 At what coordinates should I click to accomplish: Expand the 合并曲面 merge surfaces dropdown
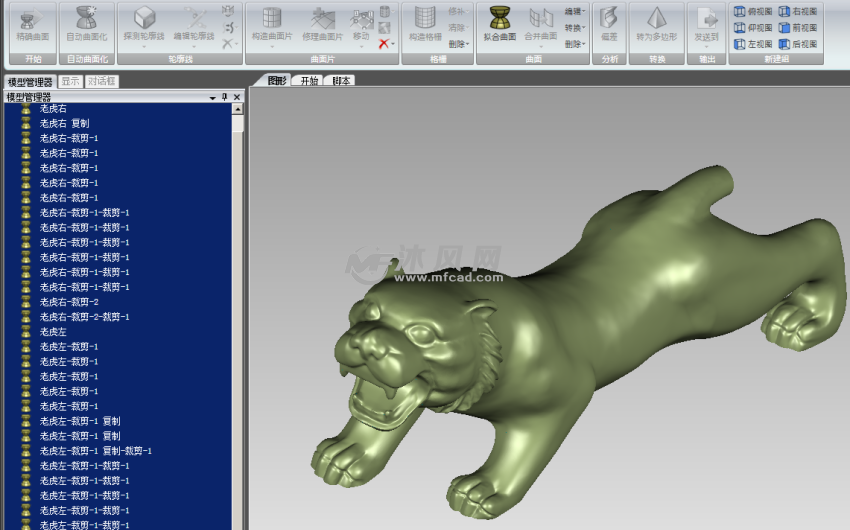tap(541, 46)
